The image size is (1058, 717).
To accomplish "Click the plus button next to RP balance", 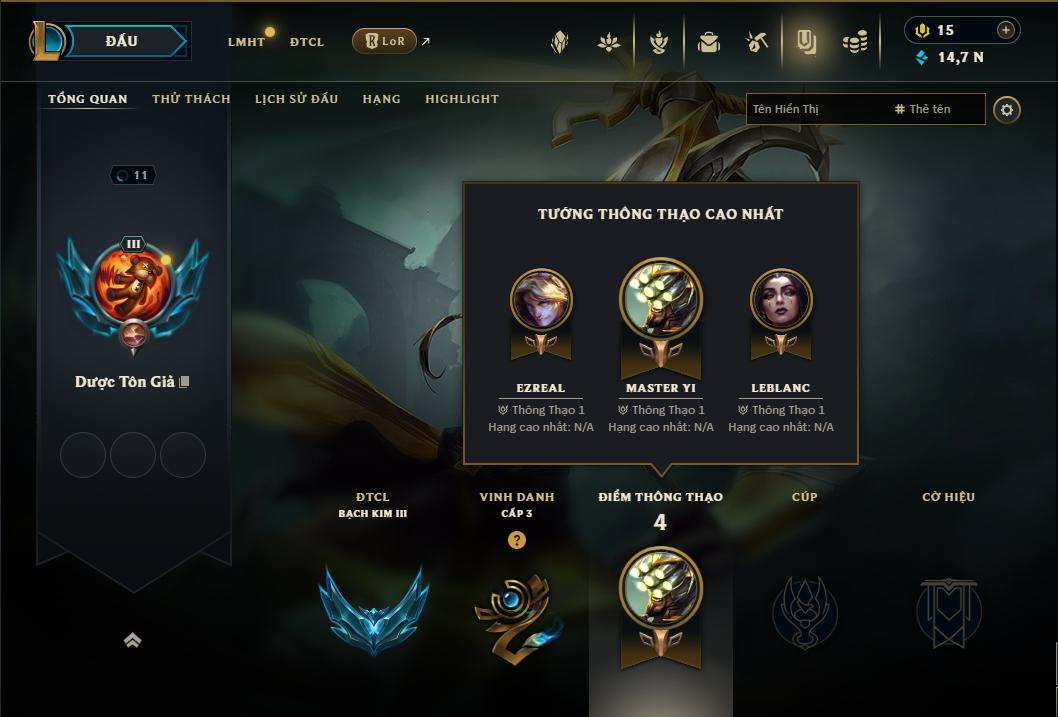I will [1005, 30].
